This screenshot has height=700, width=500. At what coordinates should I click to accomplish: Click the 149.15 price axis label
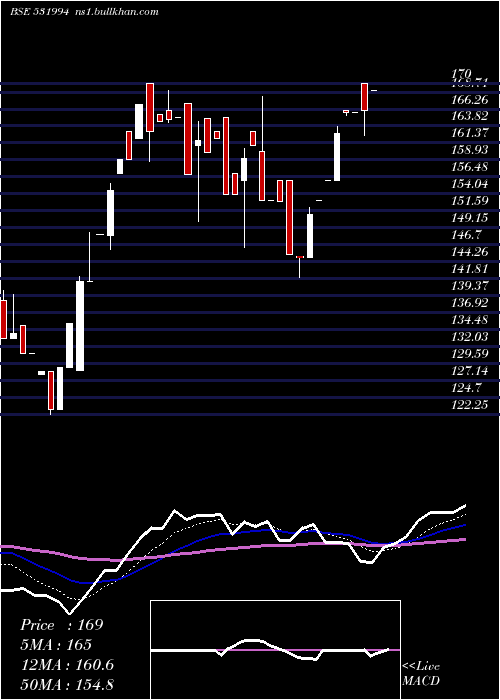pyautogui.click(x=470, y=218)
